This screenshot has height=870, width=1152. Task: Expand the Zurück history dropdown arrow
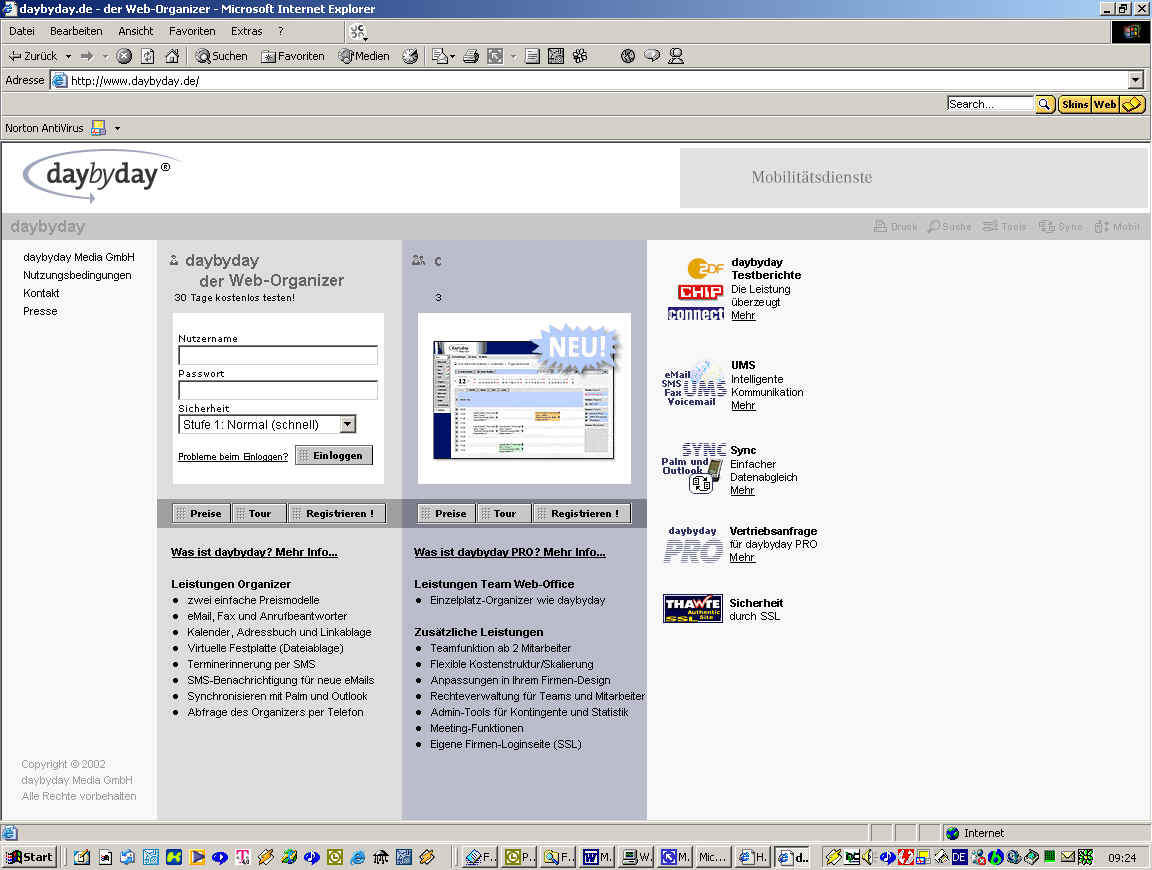[68, 56]
